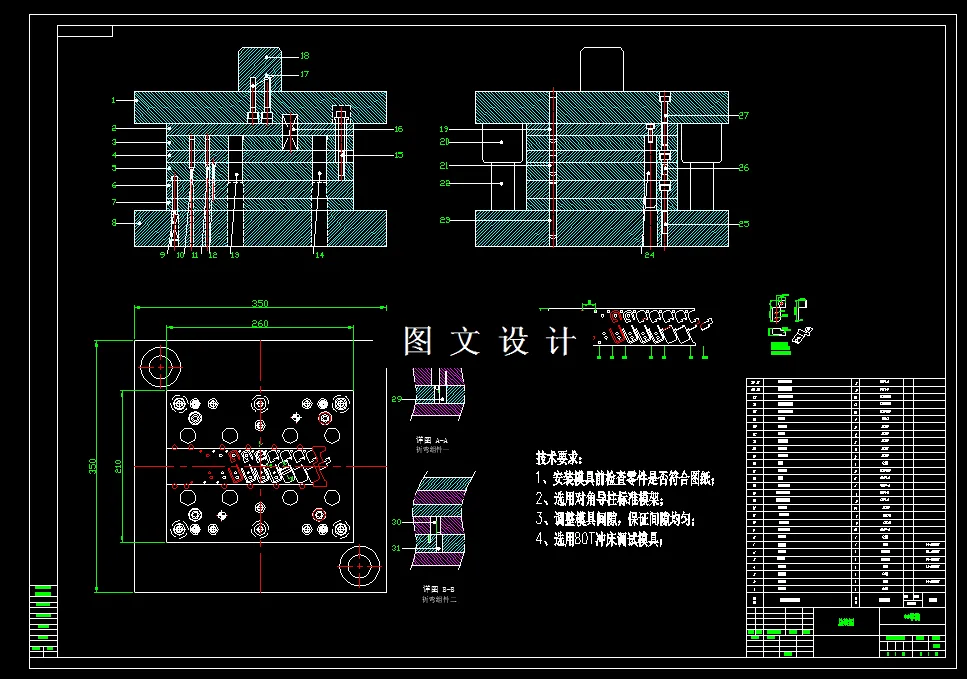The image size is (967, 679).
Task: Click the 210 dimension text
Action: point(118,466)
